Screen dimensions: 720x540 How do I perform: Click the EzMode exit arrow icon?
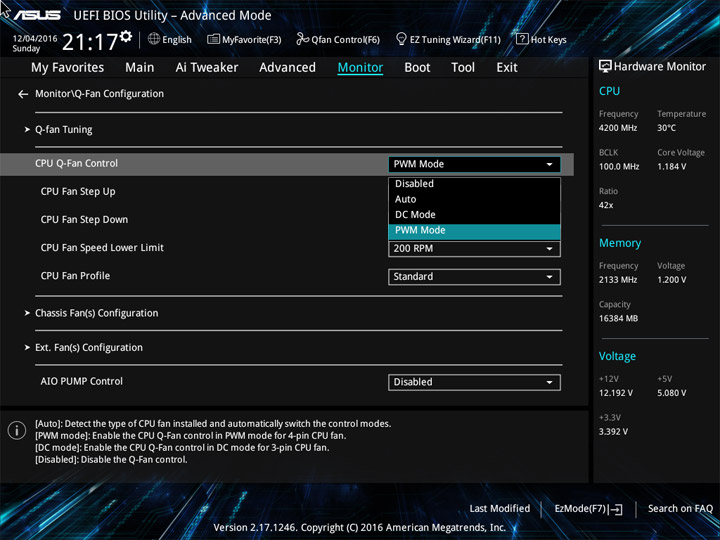(616, 509)
